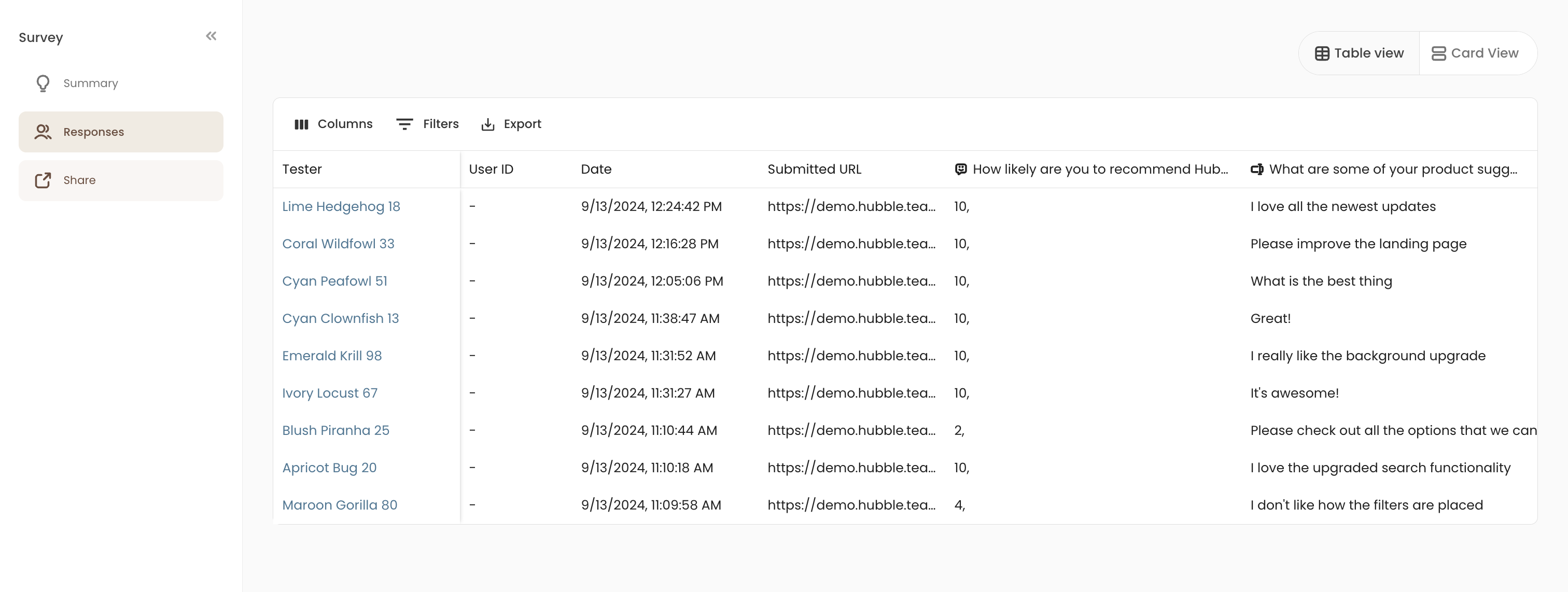
Task: Select date 9/13/2024, 12:16:28 PM
Action: point(650,243)
